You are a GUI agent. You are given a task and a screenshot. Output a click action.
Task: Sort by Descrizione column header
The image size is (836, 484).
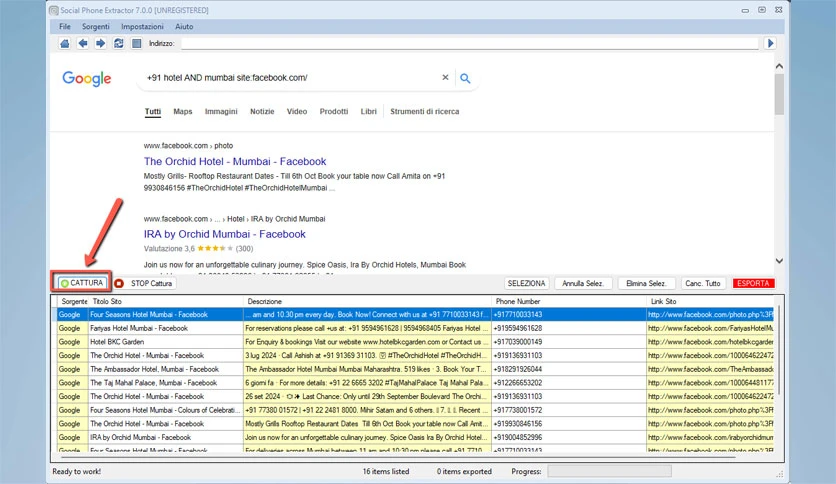pos(367,301)
